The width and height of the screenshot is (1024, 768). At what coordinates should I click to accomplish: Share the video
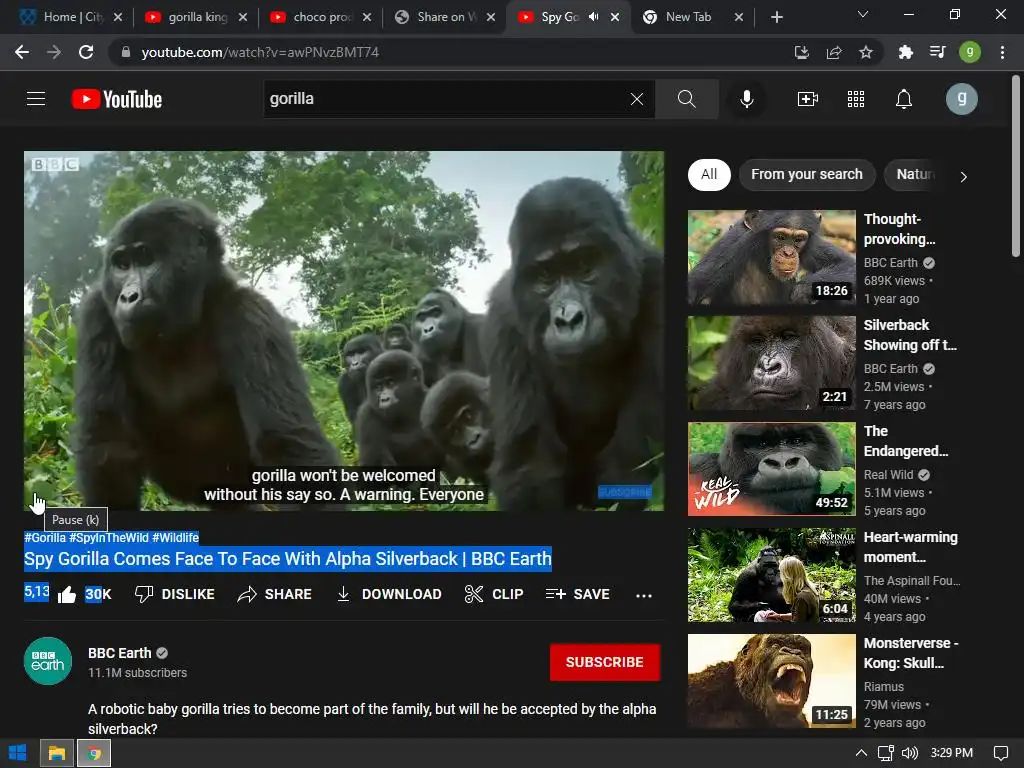coord(274,594)
